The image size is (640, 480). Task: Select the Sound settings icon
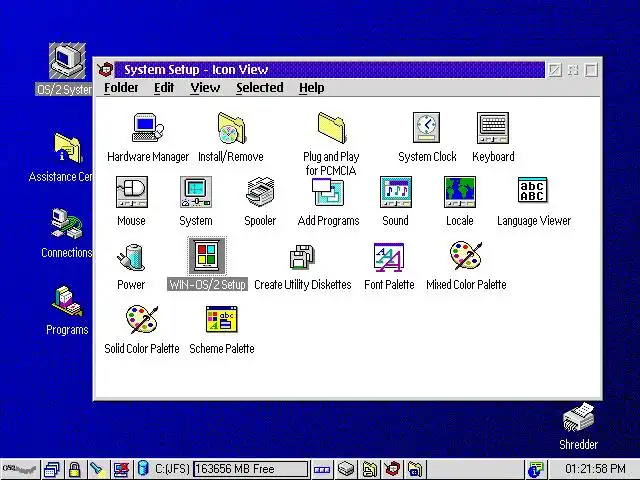point(396,192)
